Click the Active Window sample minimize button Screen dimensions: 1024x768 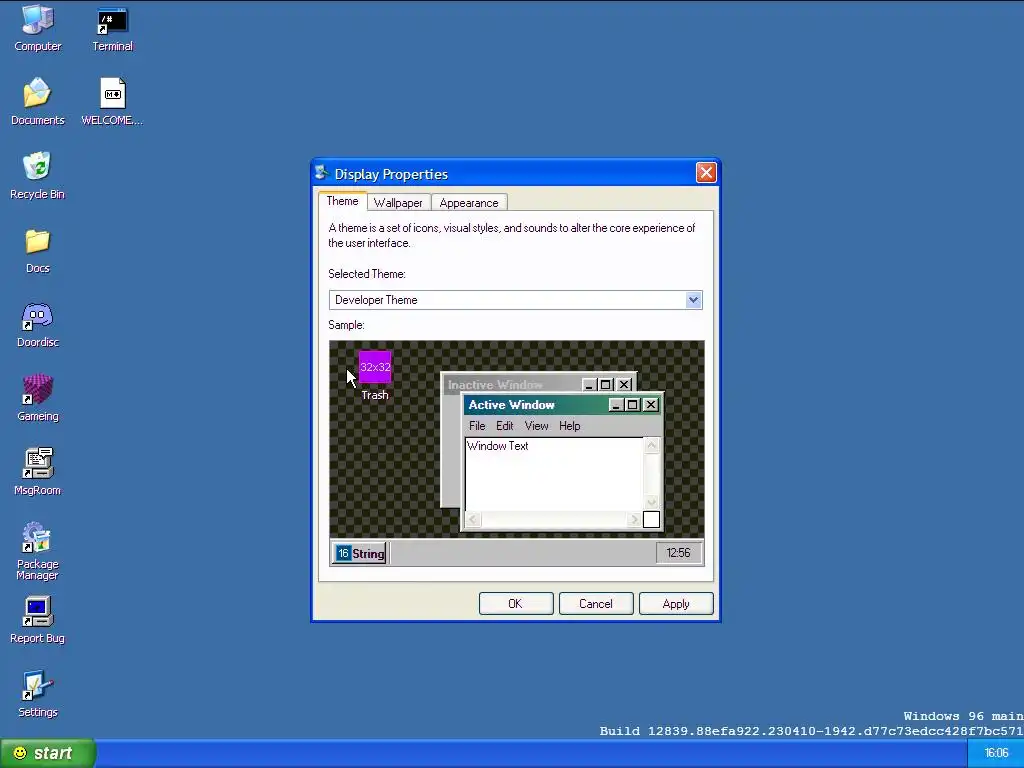click(x=616, y=405)
